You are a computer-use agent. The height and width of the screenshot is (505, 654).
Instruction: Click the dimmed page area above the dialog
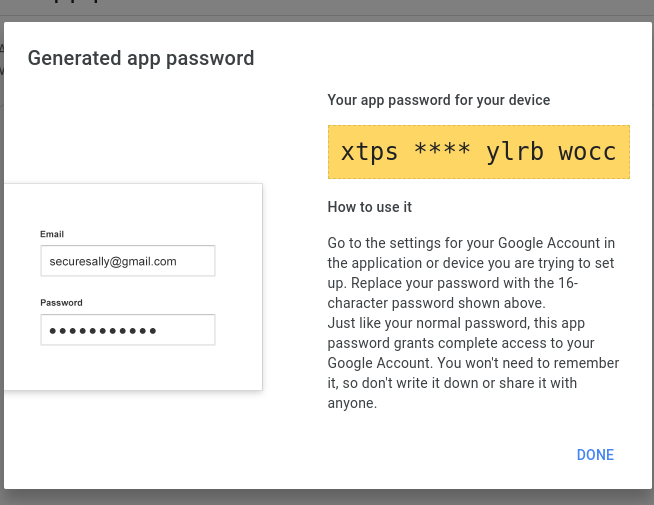click(x=327, y=8)
